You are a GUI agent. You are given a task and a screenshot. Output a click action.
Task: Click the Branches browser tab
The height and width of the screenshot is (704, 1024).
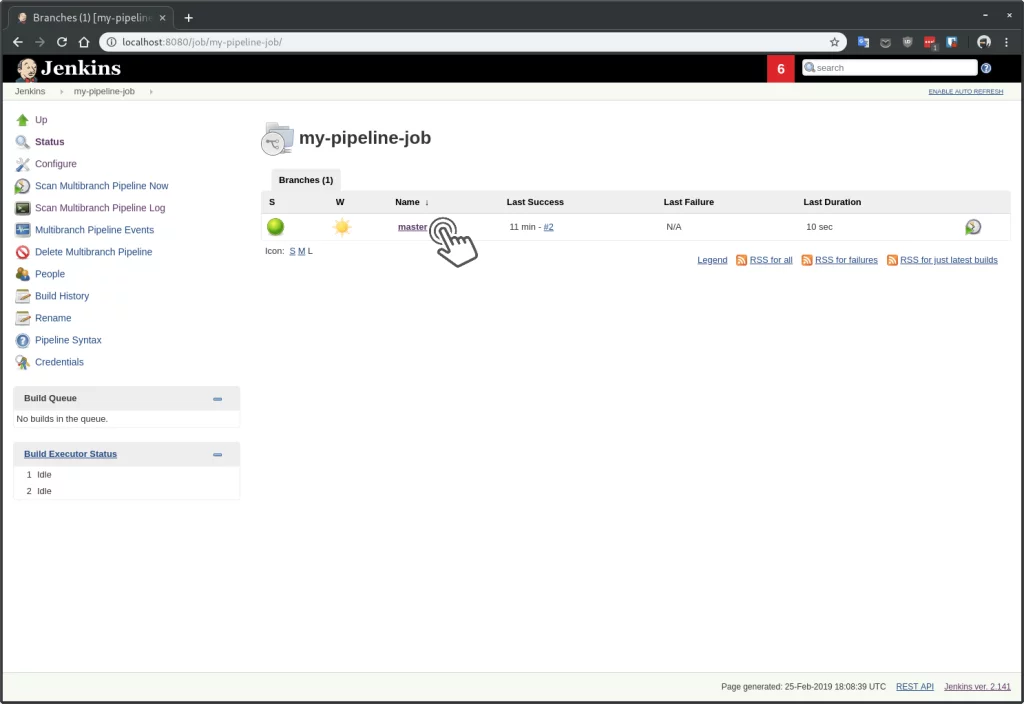[91, 18]
